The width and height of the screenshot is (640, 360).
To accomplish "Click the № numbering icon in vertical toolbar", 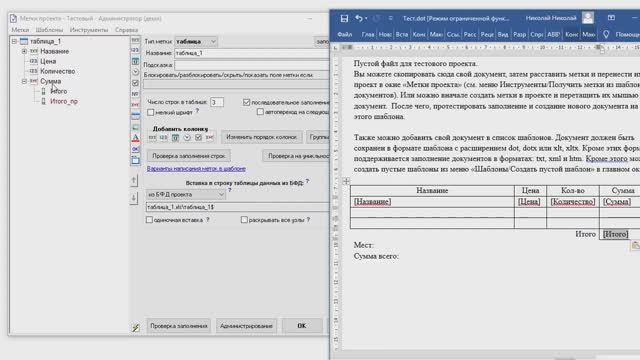I will pyautogui.click(x=135, y=94).
